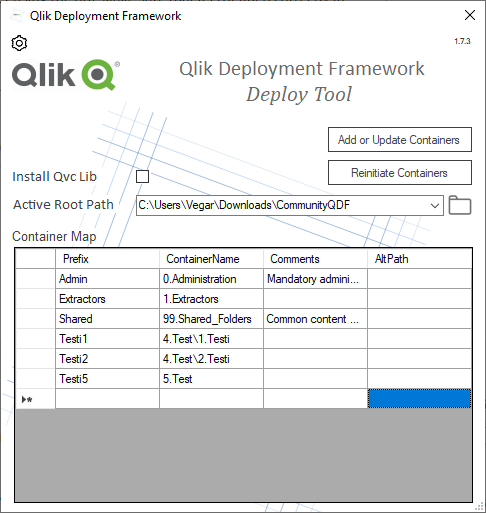Click the Comments column header
Viewport: 486px width, 513px height.
(x=315, y=259)
